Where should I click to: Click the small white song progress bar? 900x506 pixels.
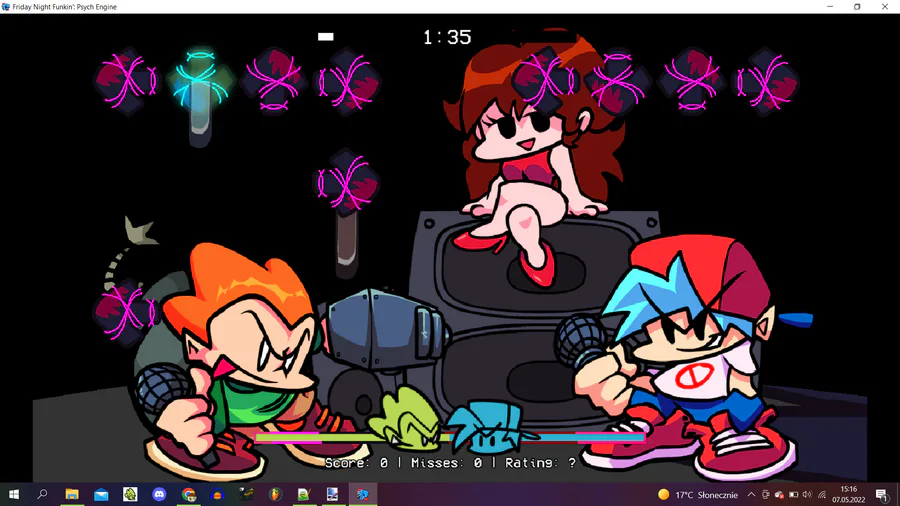pyautogui.click(x=325, y=36)
